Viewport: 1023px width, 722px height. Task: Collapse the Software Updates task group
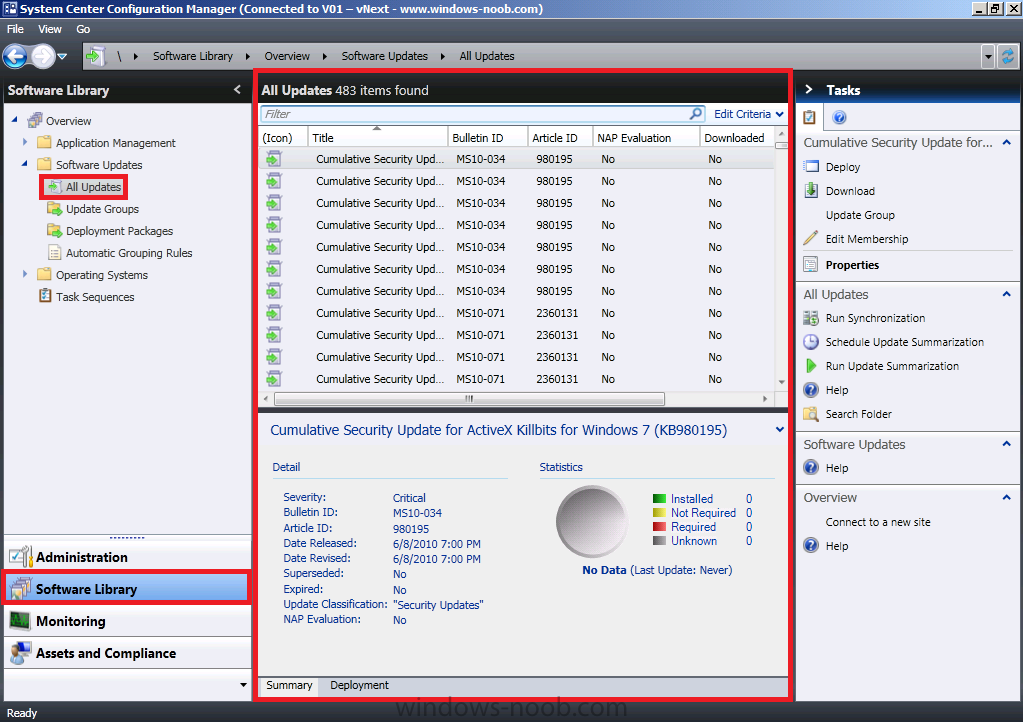point(1007,444)
